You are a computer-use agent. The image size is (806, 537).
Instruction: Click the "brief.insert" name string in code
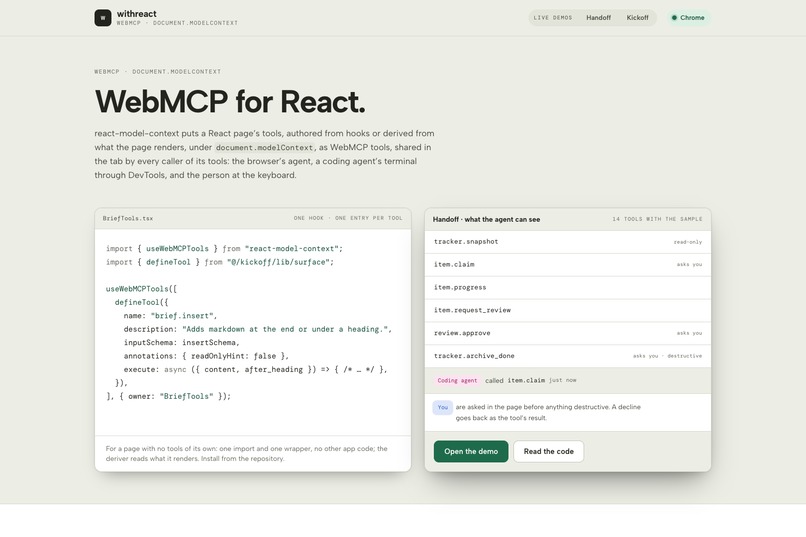point(184,316)
